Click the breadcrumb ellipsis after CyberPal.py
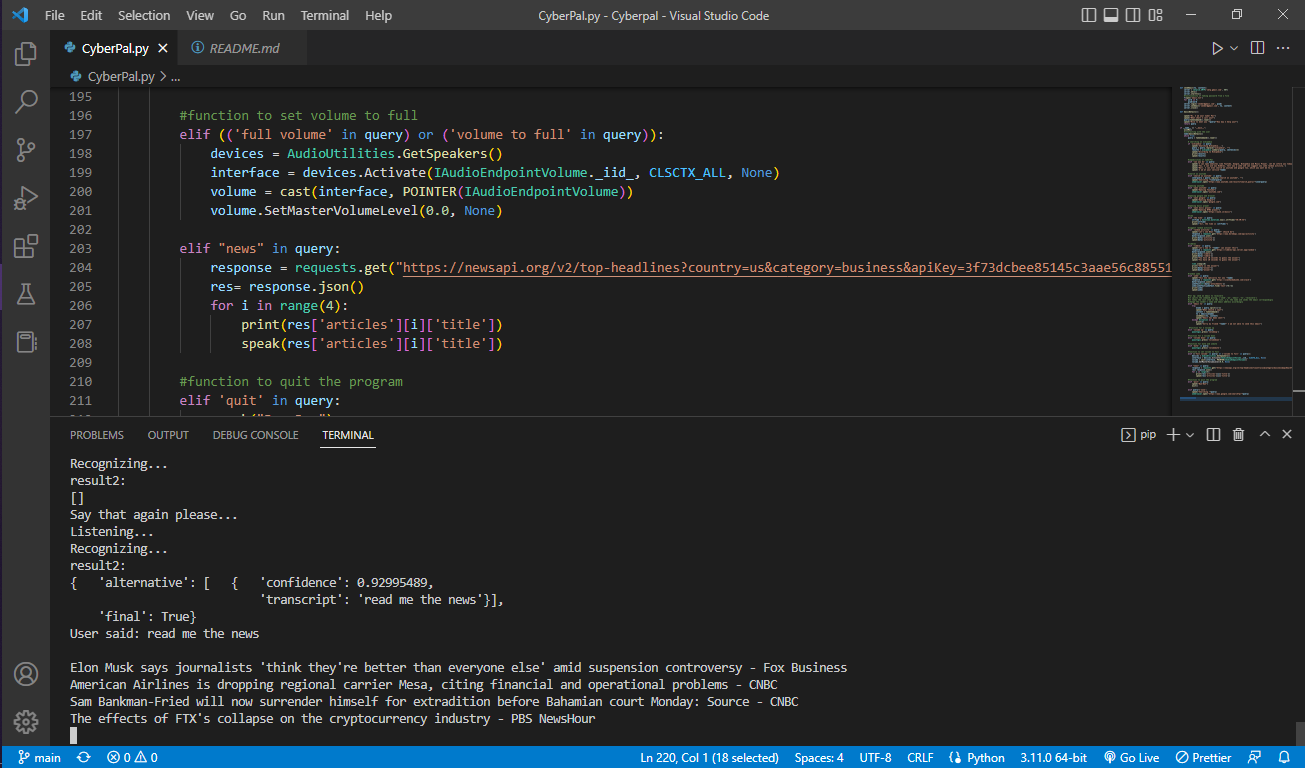The image size is (1305, 768). [175, 76]
